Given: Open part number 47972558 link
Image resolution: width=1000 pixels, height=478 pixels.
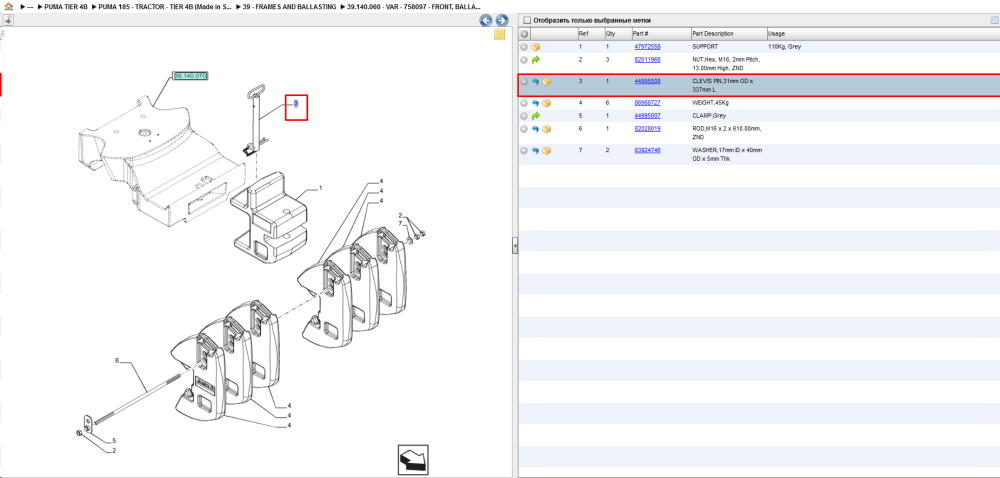Looking at the screenshot, I should [x=647, y=47].
